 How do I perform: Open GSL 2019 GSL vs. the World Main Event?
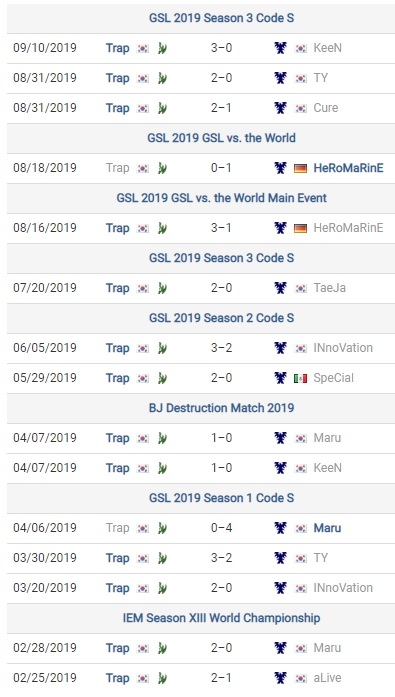tap(221, 198)
